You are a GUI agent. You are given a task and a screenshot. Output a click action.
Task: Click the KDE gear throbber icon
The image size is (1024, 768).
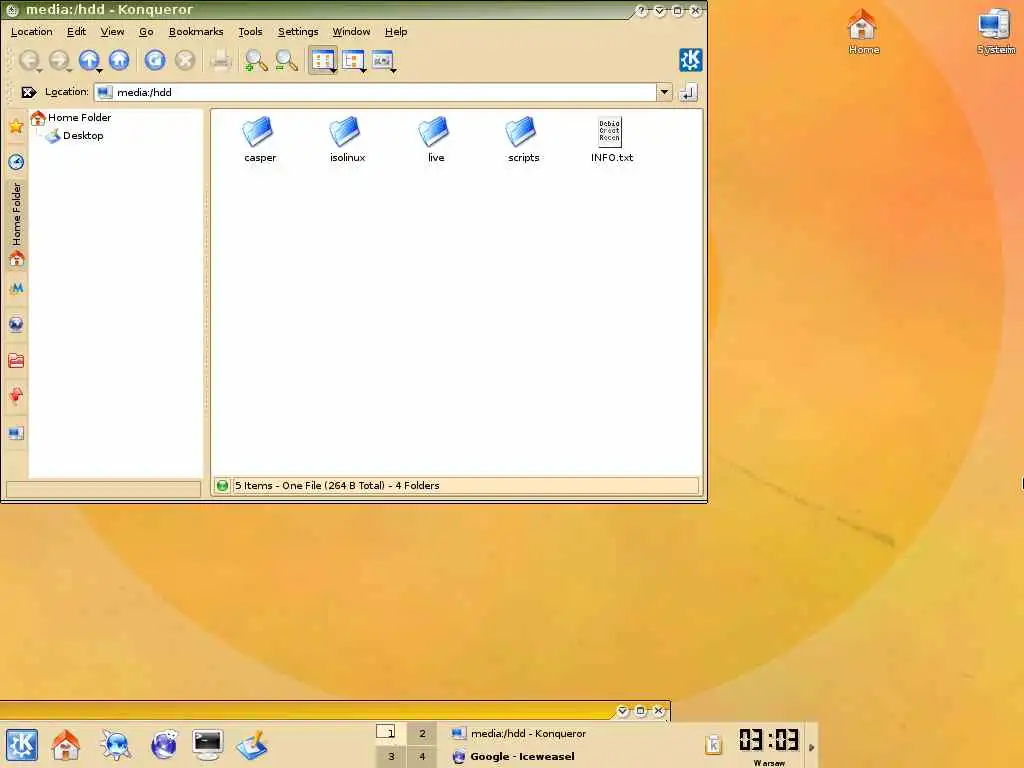tap(690, 60)
